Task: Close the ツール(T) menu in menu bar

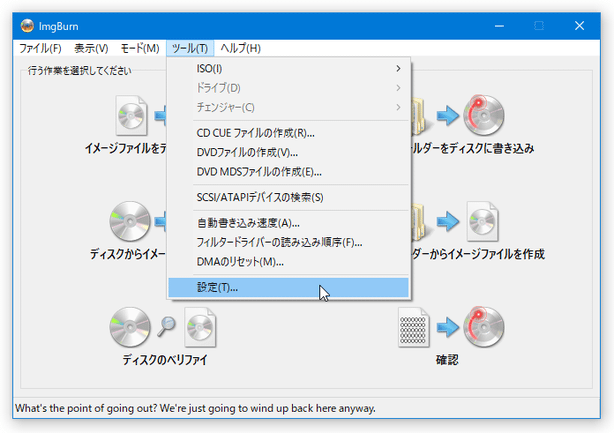Action: pos(190,48)
